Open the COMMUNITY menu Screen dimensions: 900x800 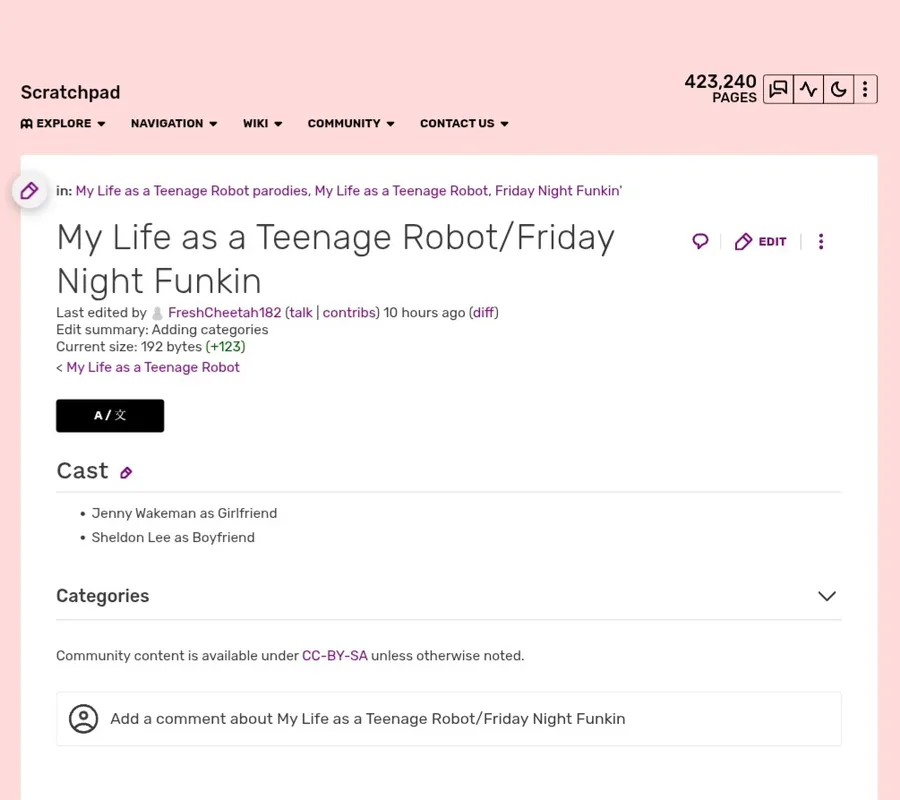point(351,123)
